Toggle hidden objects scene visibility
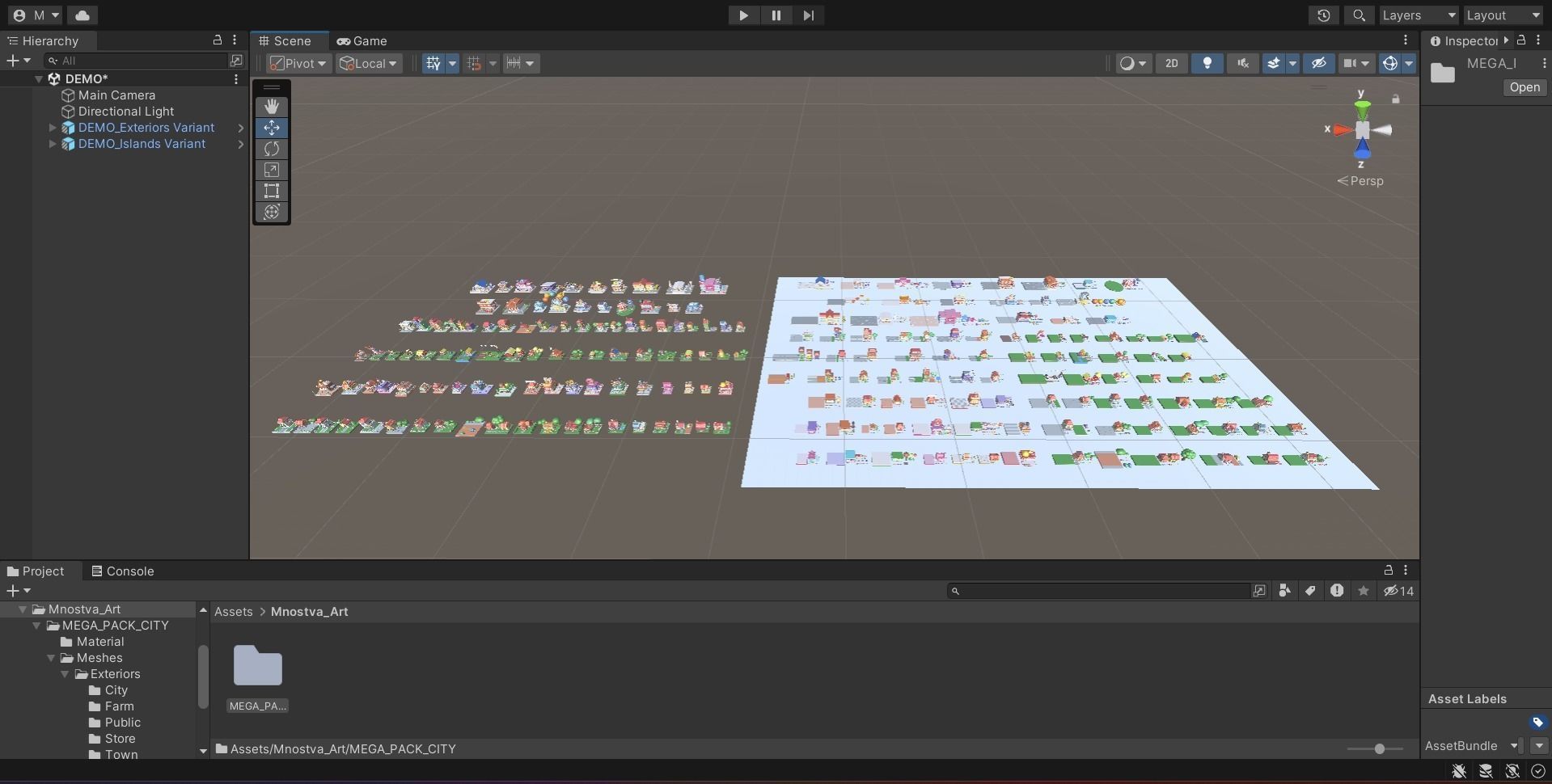 coord(1318,63)
